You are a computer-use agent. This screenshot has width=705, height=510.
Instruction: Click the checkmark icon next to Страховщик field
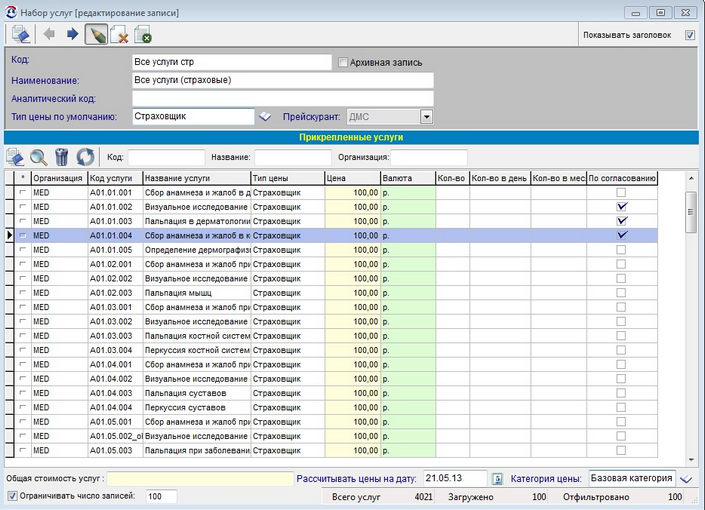click(265, 117)
